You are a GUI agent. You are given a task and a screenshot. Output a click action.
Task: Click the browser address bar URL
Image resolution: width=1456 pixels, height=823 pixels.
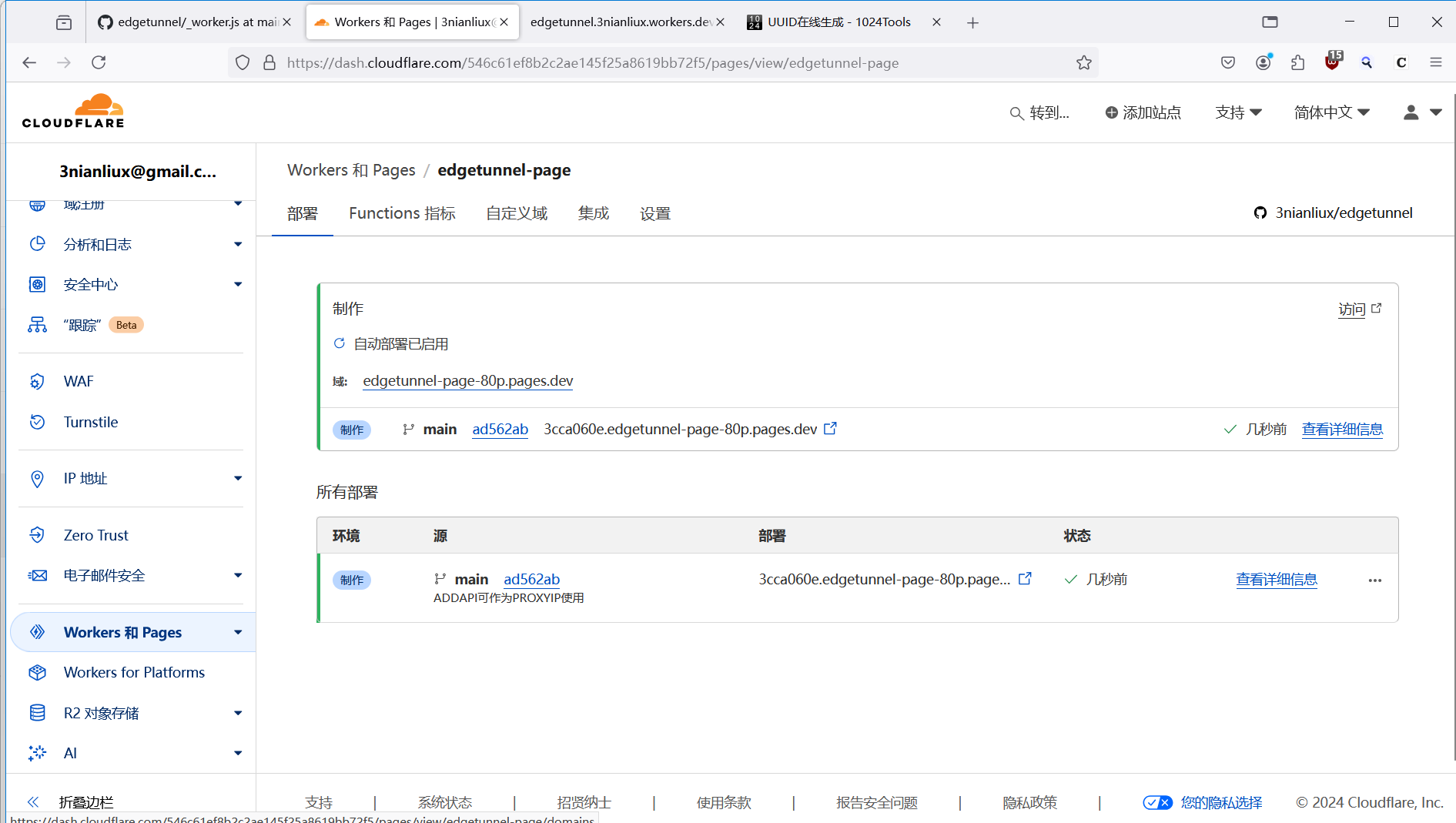[593, 62]
